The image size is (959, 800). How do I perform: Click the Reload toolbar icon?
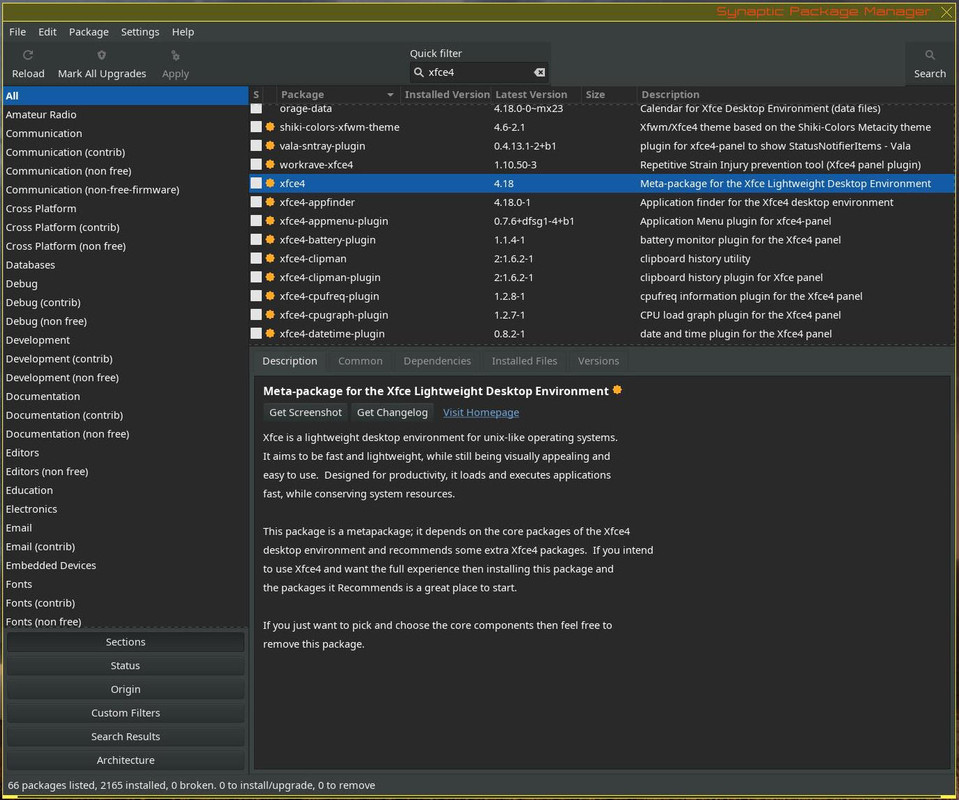pyautogui.click(x=28, y=55)
